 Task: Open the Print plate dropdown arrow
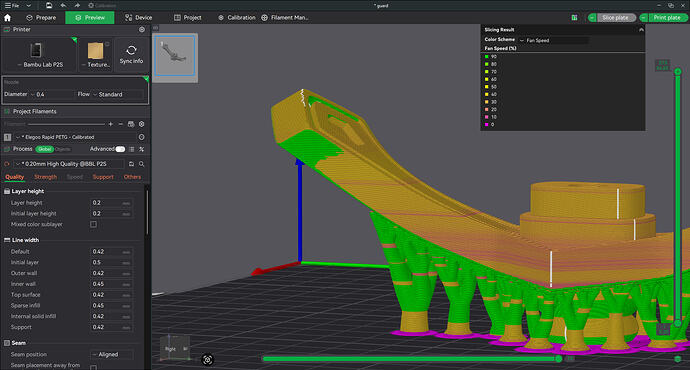(x=644, y=18)
